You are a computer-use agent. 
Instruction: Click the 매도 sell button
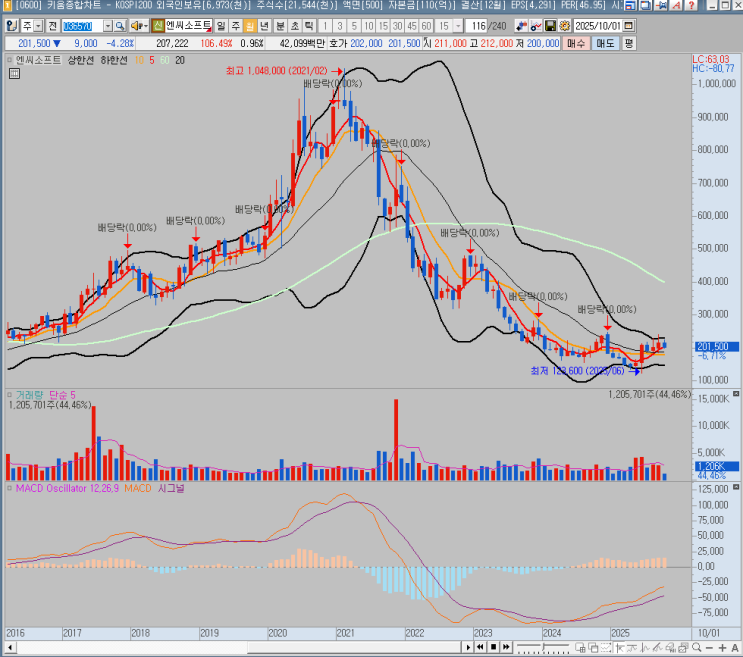[x=605, y=43]
